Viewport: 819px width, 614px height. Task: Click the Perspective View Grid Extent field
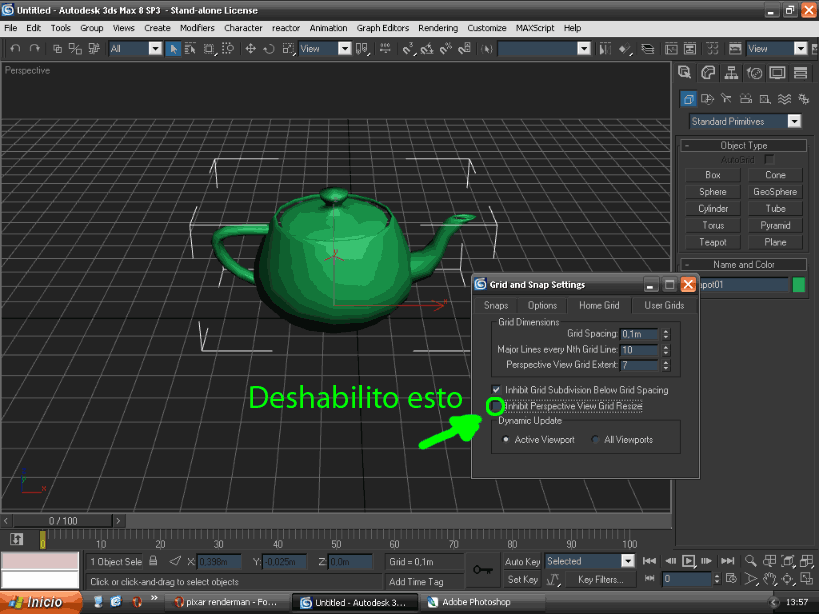(x=639, y=365)
